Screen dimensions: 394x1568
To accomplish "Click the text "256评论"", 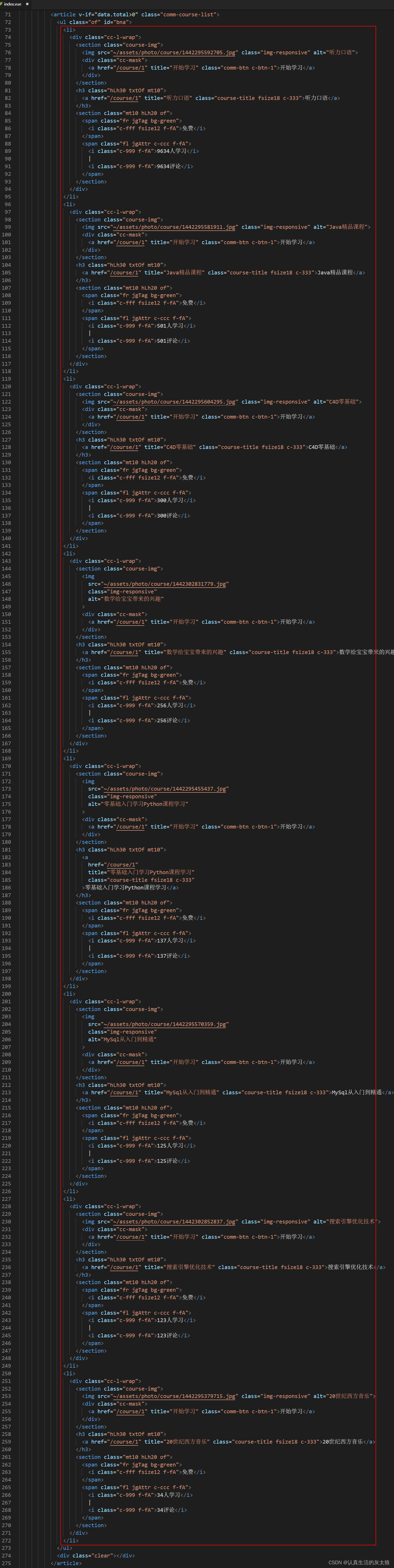I will pos(167,721).
